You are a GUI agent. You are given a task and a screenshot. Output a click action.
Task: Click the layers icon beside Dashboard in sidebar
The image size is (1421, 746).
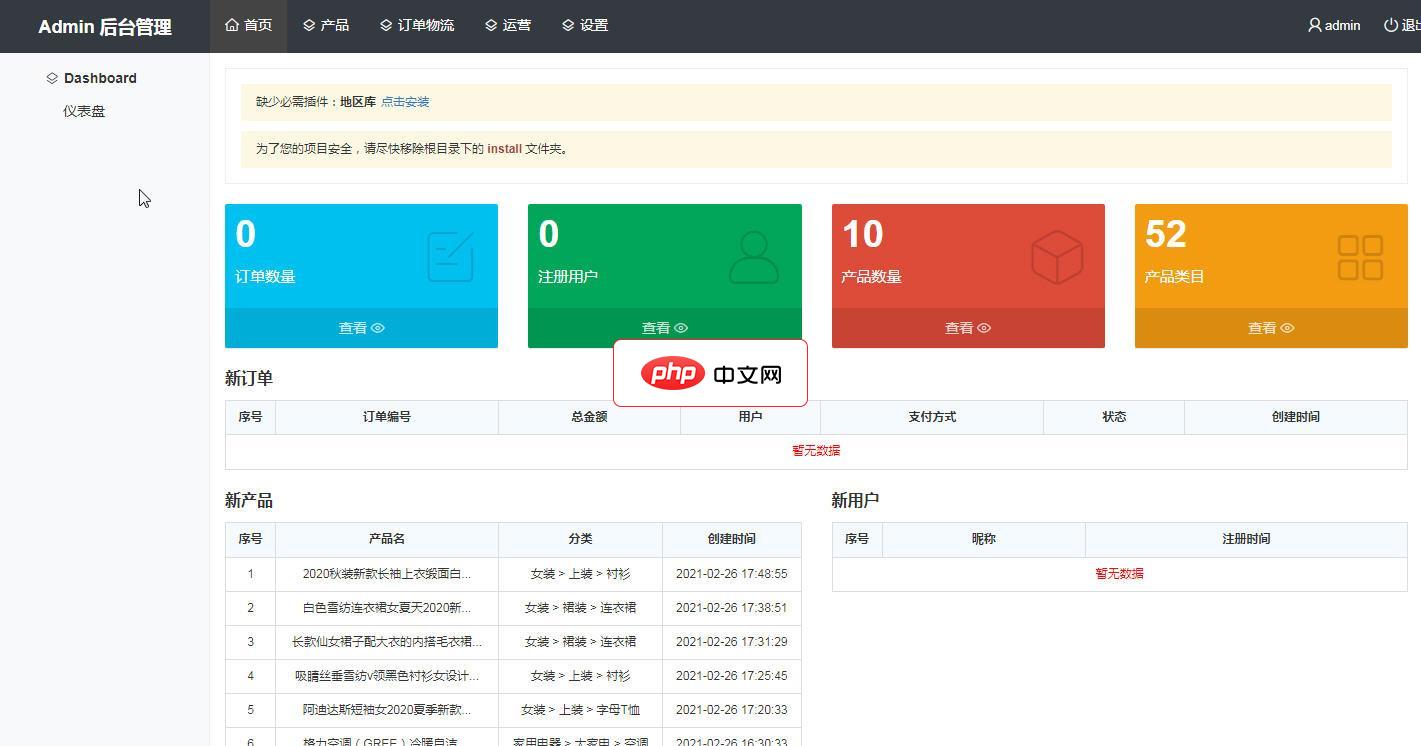[52, 77]
